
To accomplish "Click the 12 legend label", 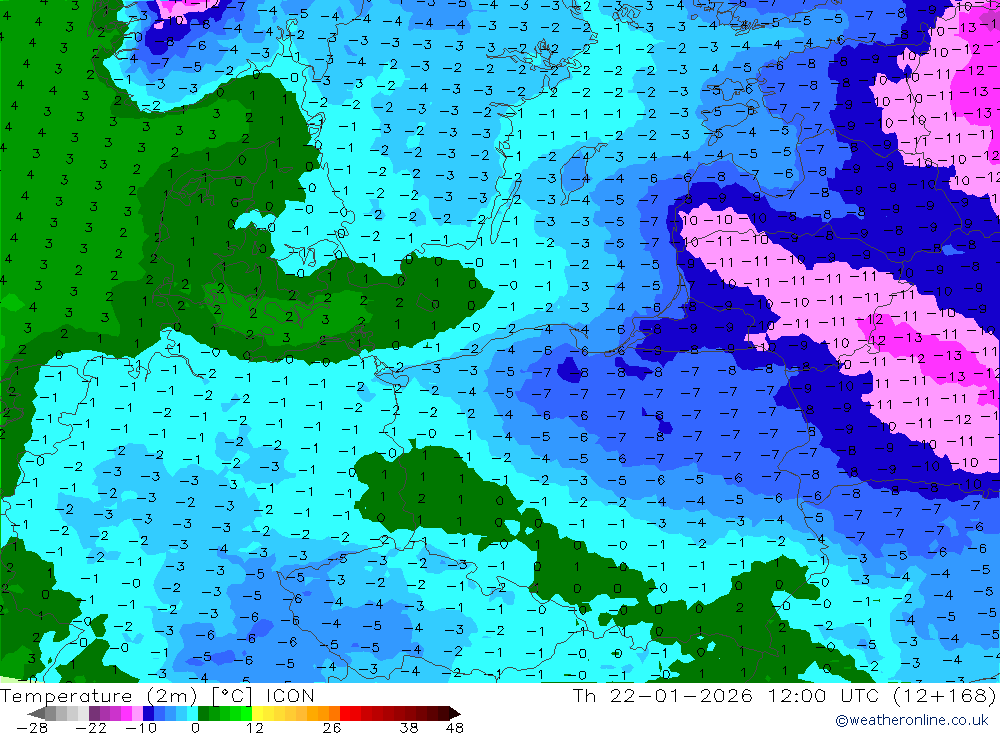I will (255, 727).
